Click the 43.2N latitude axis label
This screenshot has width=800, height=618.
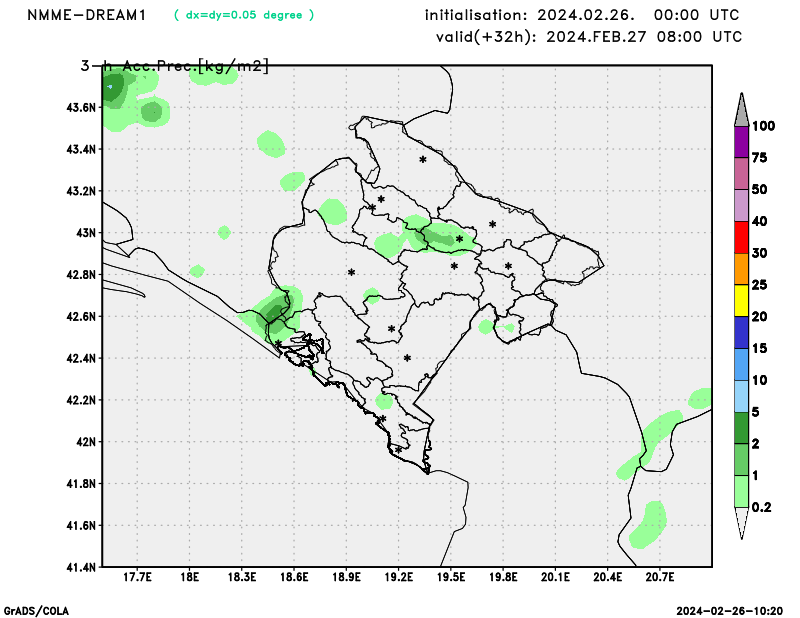[x=81, y=191]
